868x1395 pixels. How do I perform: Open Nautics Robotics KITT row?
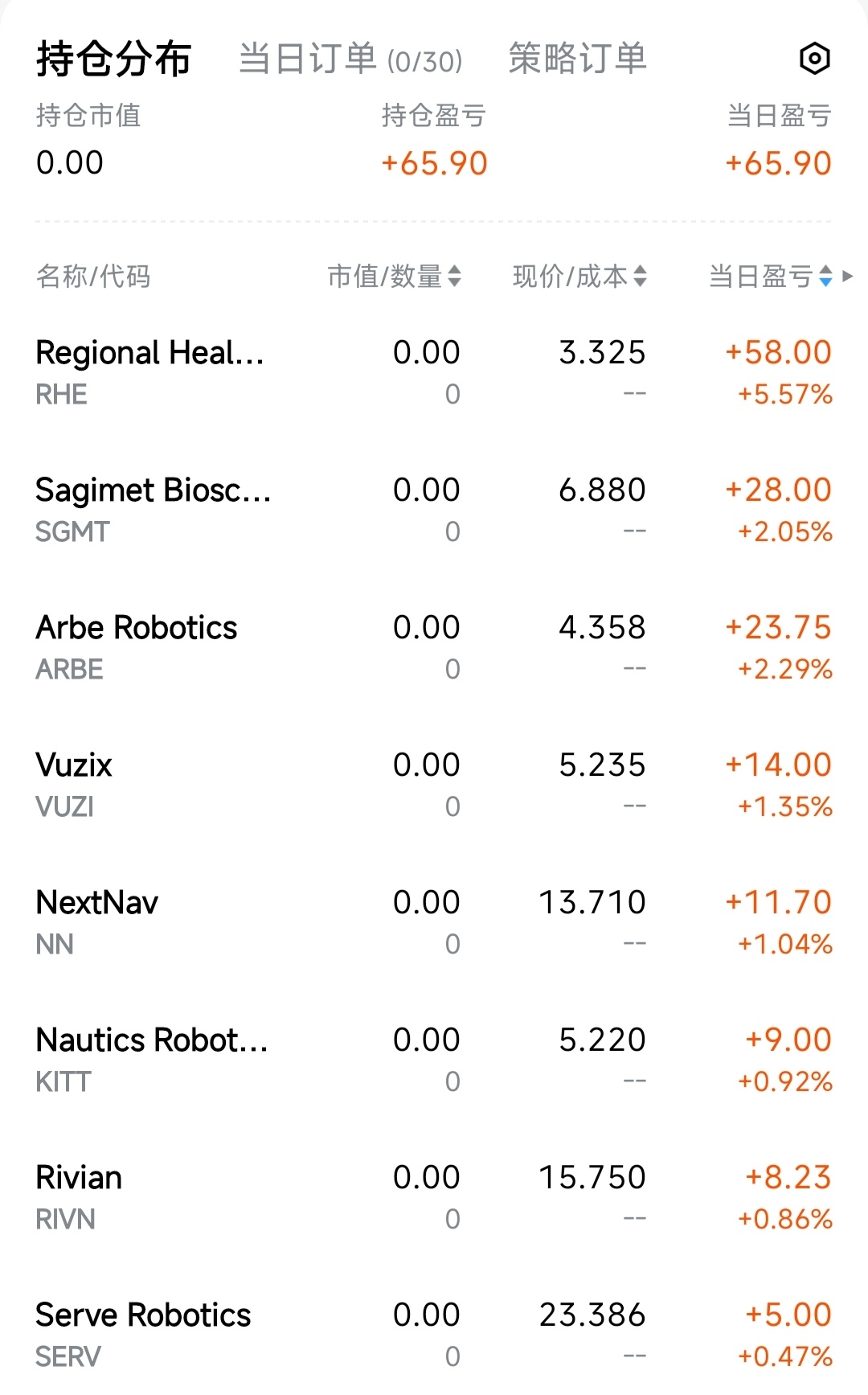[434, 1060]
